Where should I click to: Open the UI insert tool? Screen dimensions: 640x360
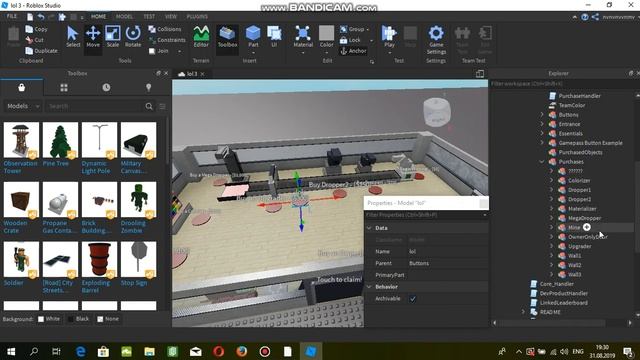tap(274, 37)
